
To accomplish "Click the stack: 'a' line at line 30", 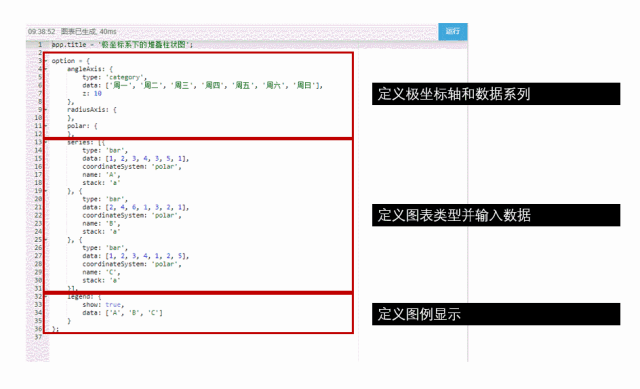I will click(x=101, y=280).
